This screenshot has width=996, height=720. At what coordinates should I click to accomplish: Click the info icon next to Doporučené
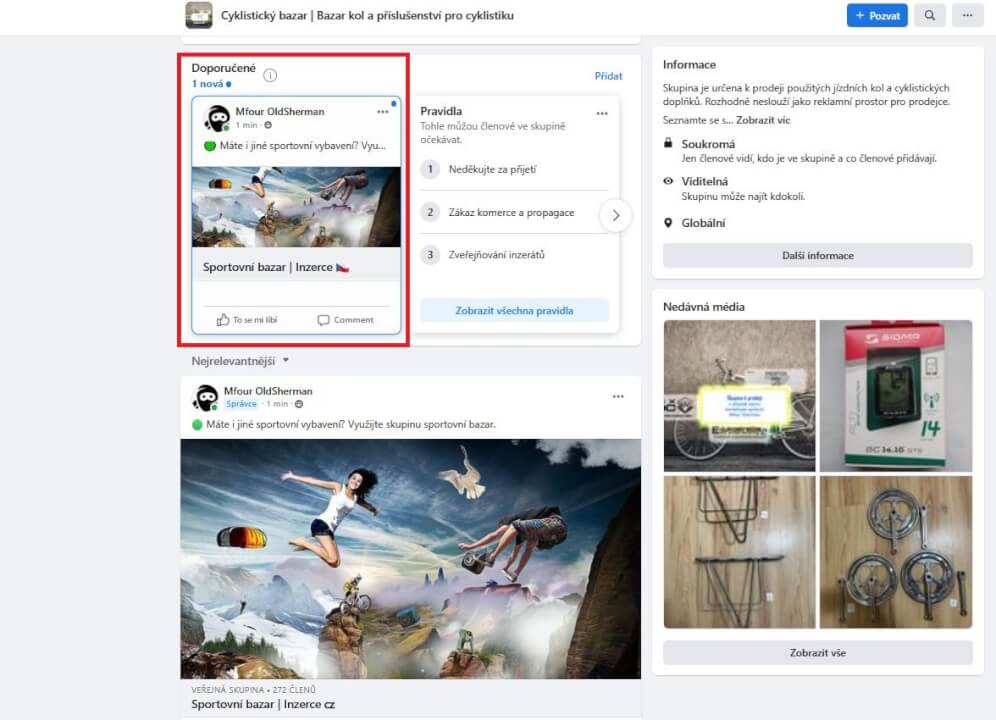point(269,73)
